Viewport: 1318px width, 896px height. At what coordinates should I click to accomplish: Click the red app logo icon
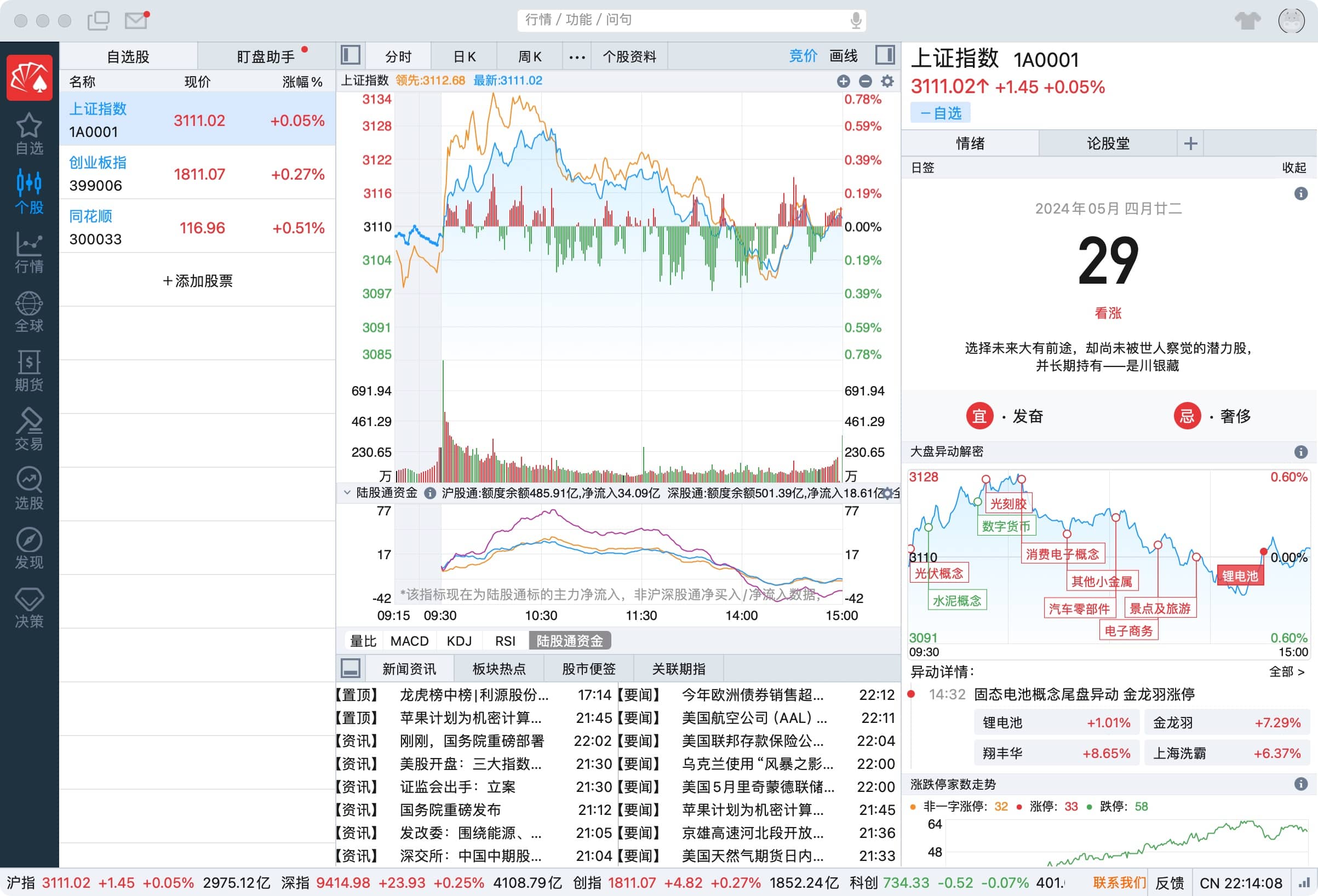pyautogui.click(x=30, y=77)
